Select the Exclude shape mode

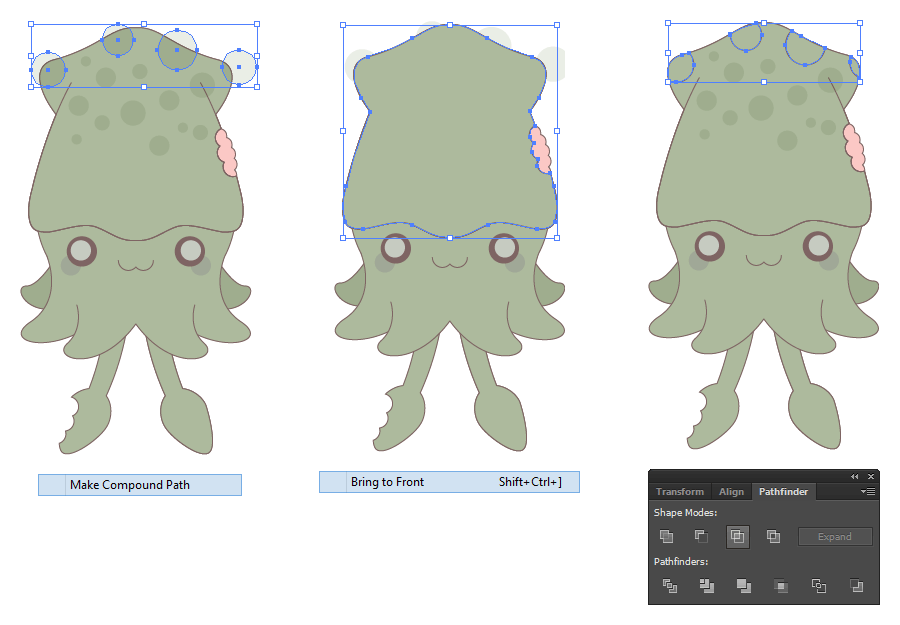click(772, 536)
